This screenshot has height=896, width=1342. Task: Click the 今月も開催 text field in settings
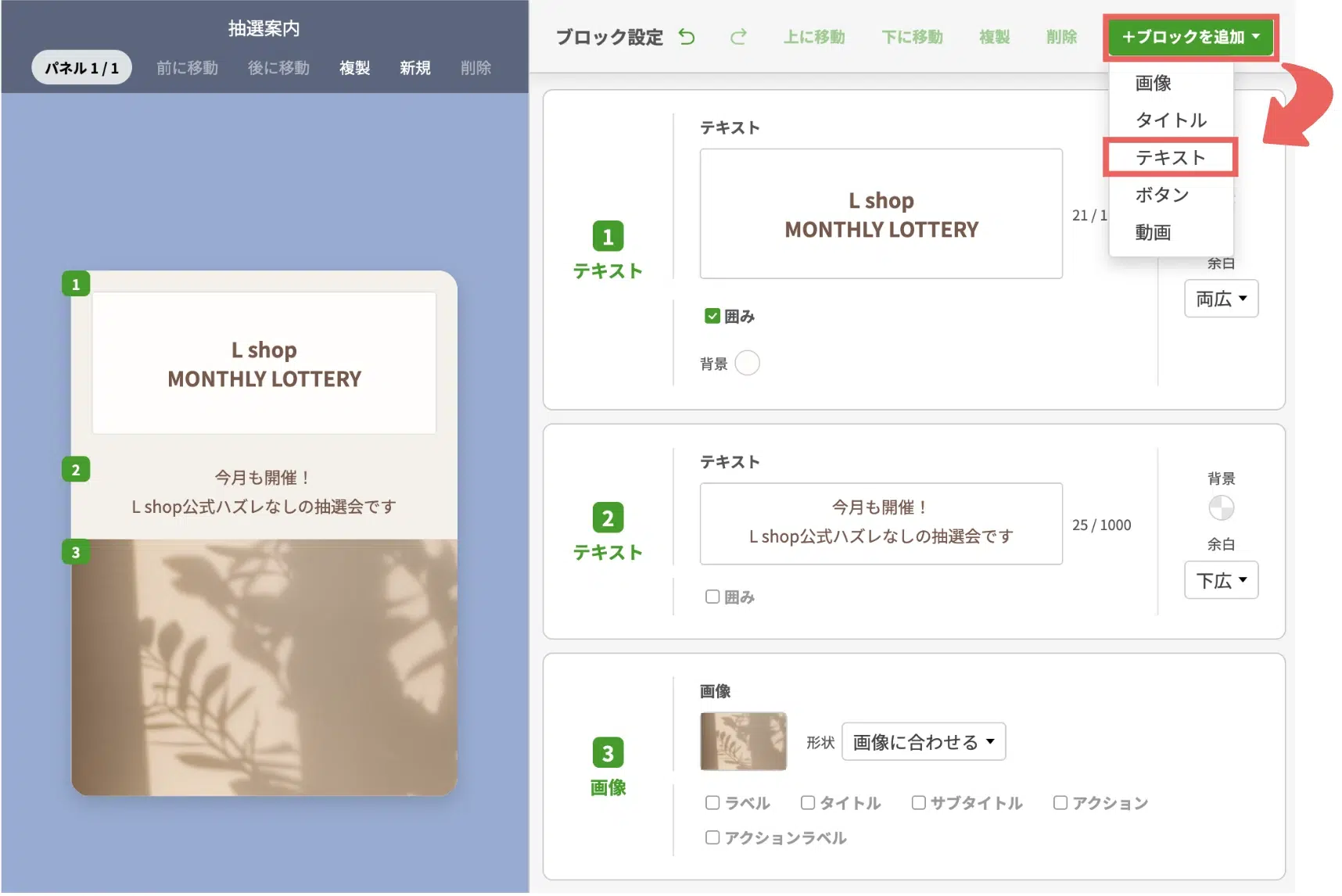[881, 523]
